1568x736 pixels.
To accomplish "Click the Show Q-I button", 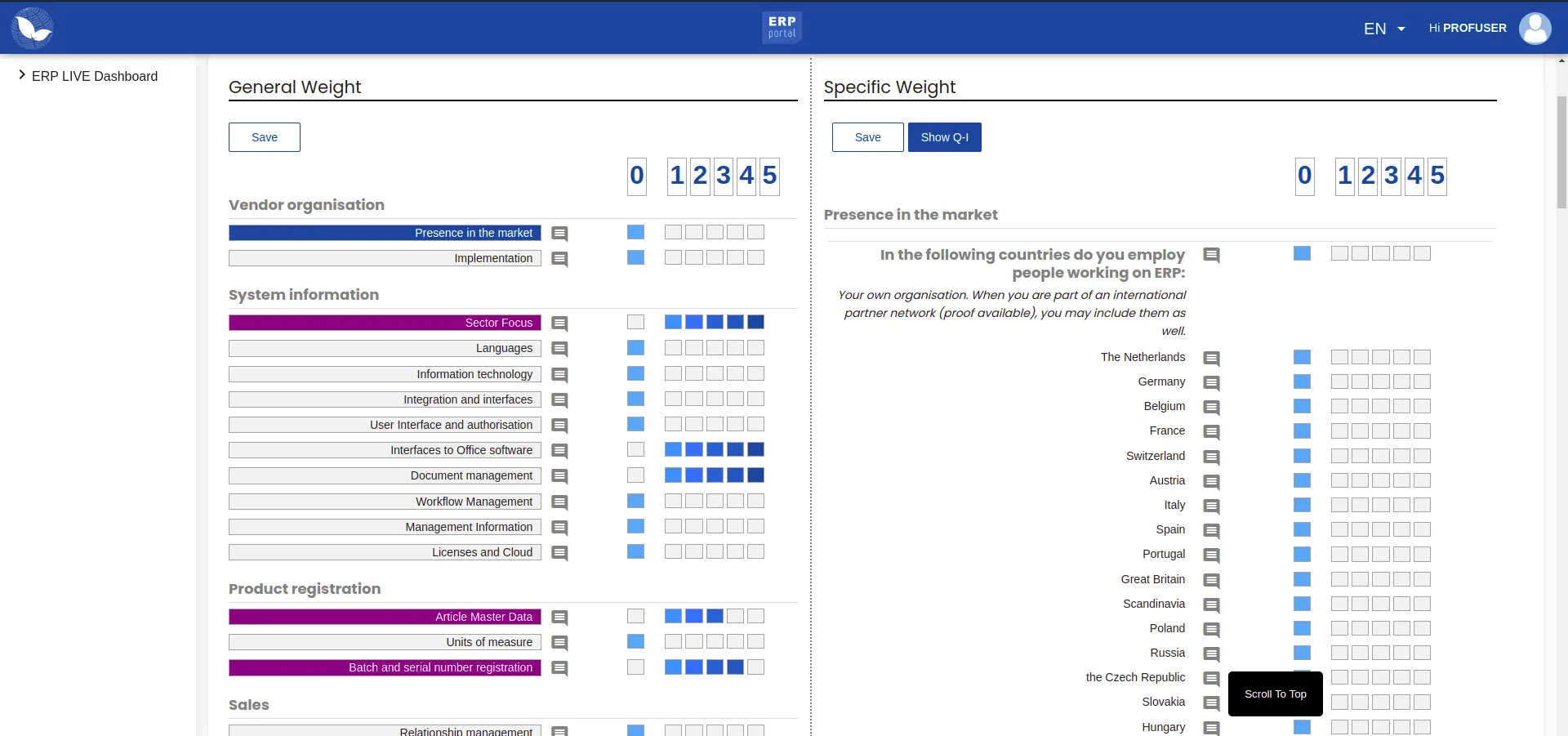I will pos(945,137).
